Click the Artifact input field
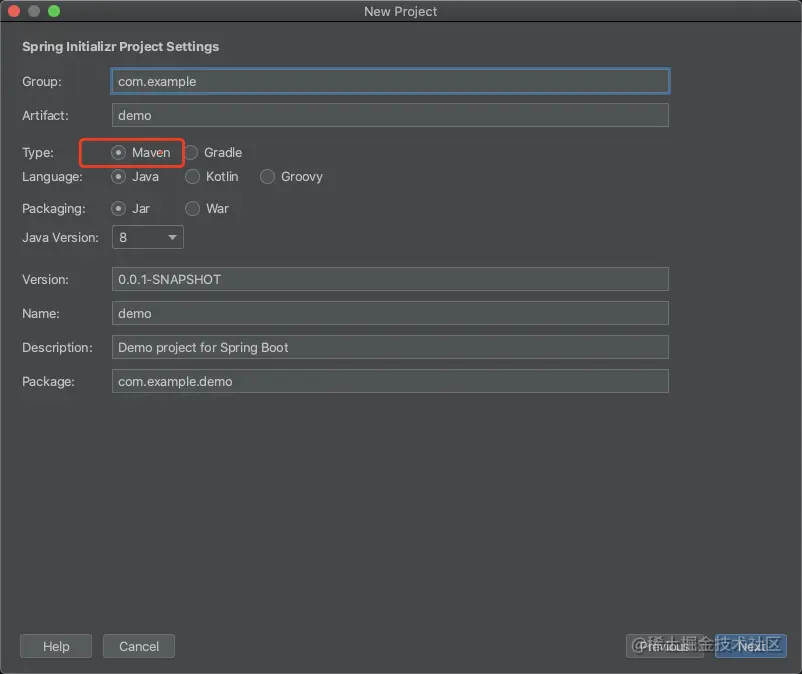802x674 pixels. click(390, 115)
